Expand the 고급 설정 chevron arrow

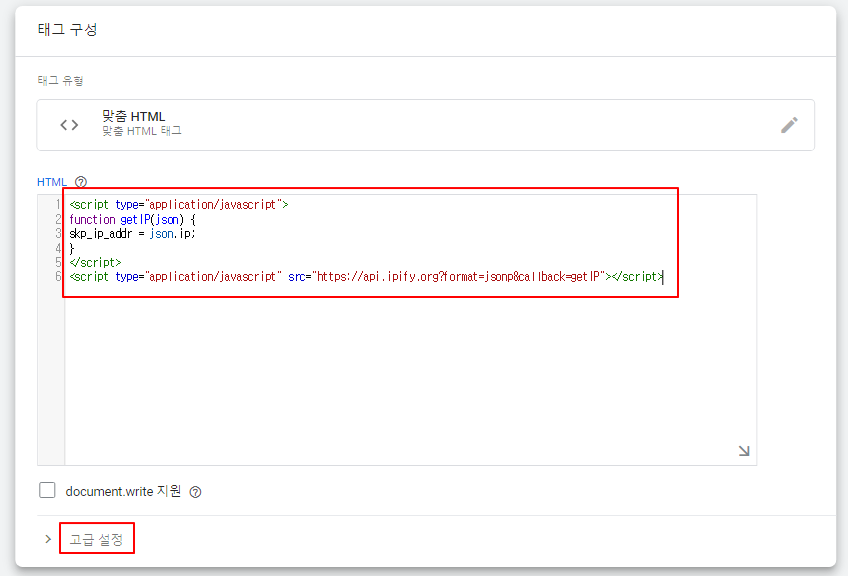click(x=48, y=539)
